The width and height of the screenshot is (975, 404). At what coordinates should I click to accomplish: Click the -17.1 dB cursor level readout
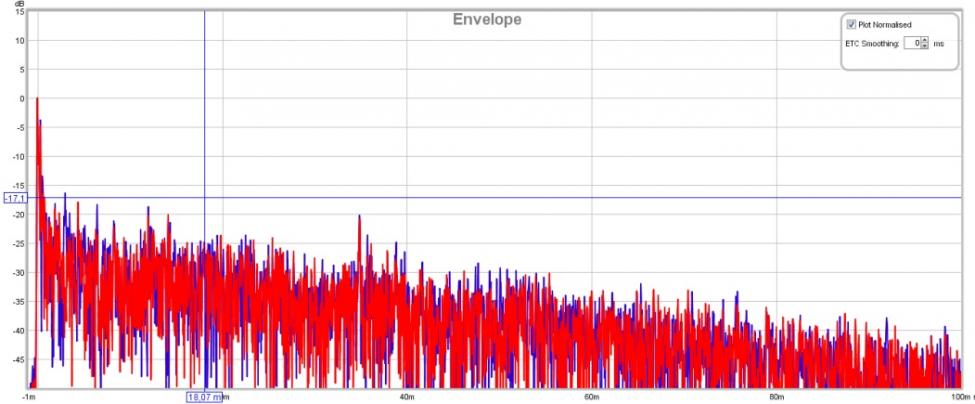pos(15,198)
